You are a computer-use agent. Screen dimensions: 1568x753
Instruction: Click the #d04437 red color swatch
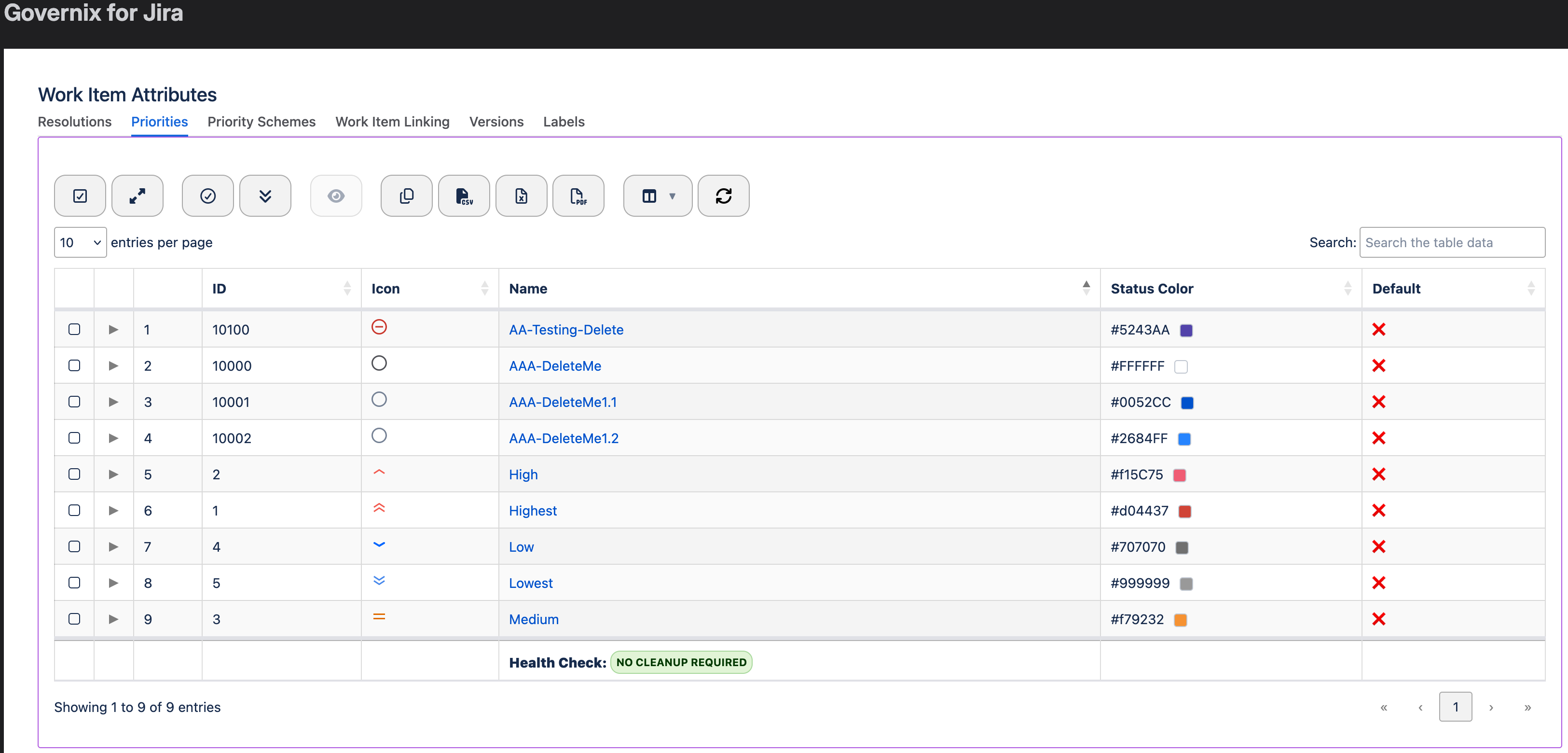[1184, 511]
